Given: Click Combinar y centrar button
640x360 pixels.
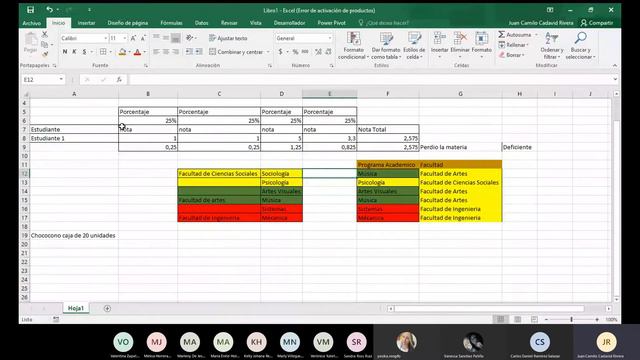Looking at the screenshot, I should pyautogui.click(x=236, y=52).
